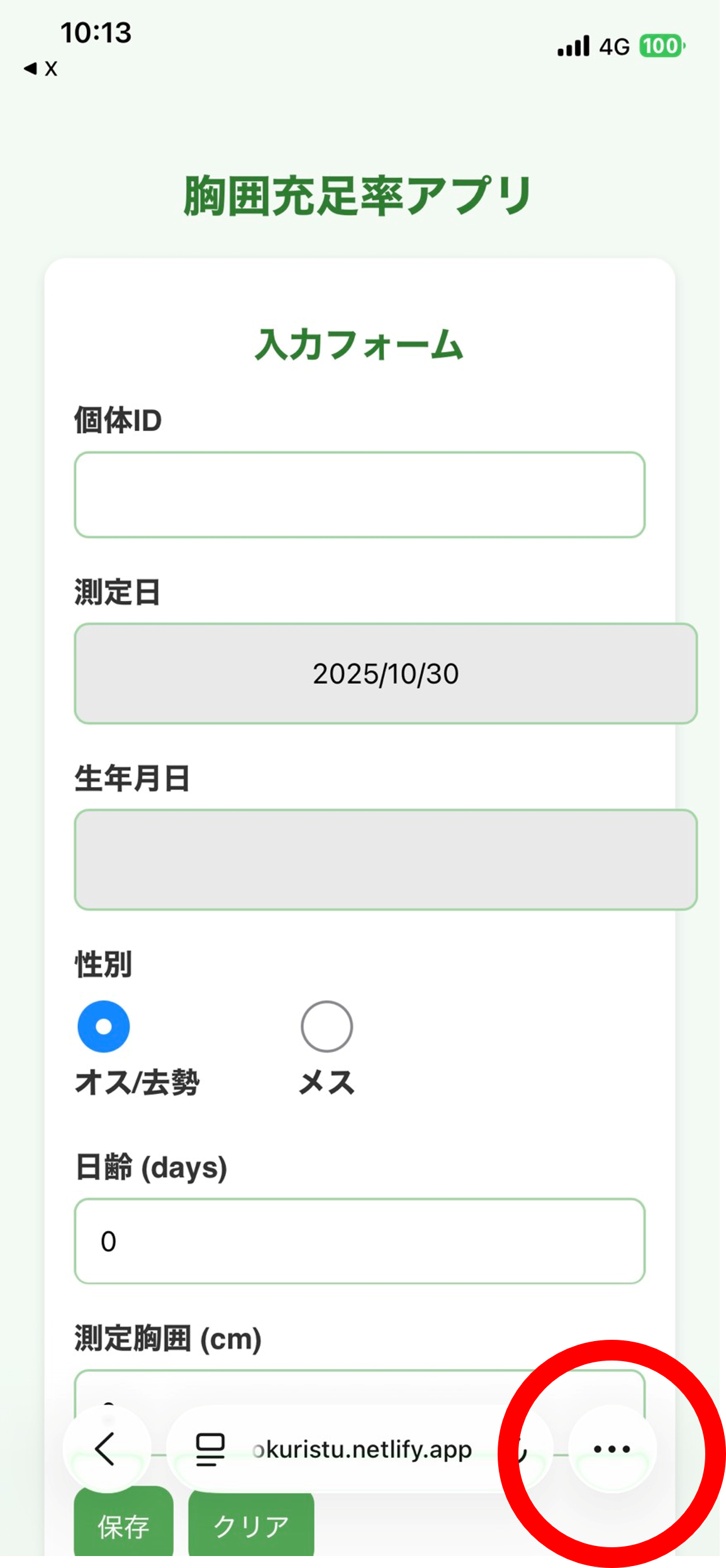Tap the browser back arrow button

[x=106, y=1449]
